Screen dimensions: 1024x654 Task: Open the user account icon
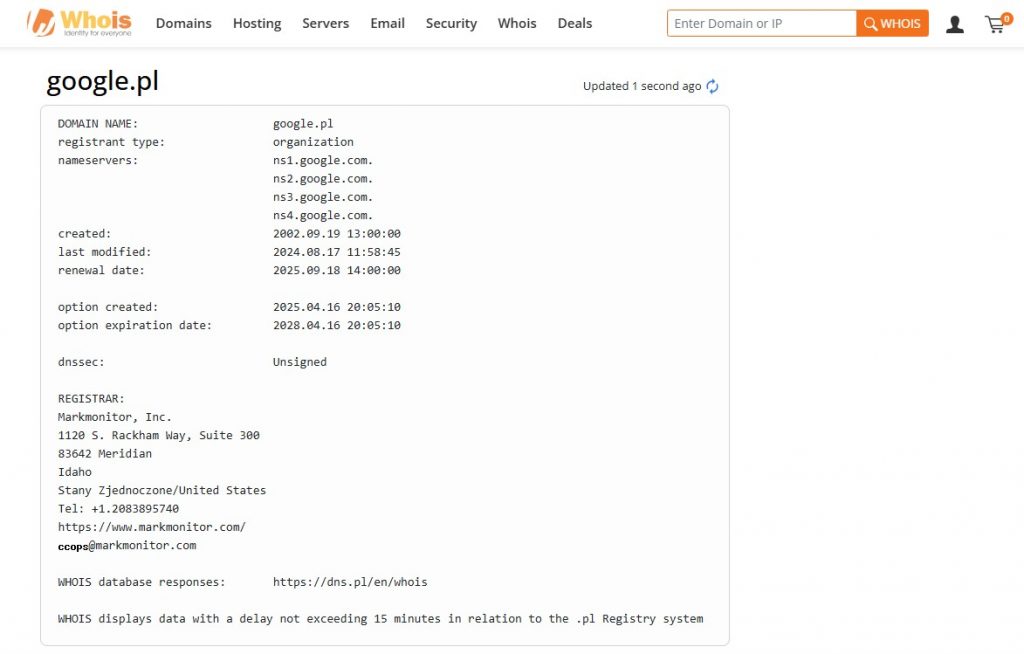pos(955,24)
